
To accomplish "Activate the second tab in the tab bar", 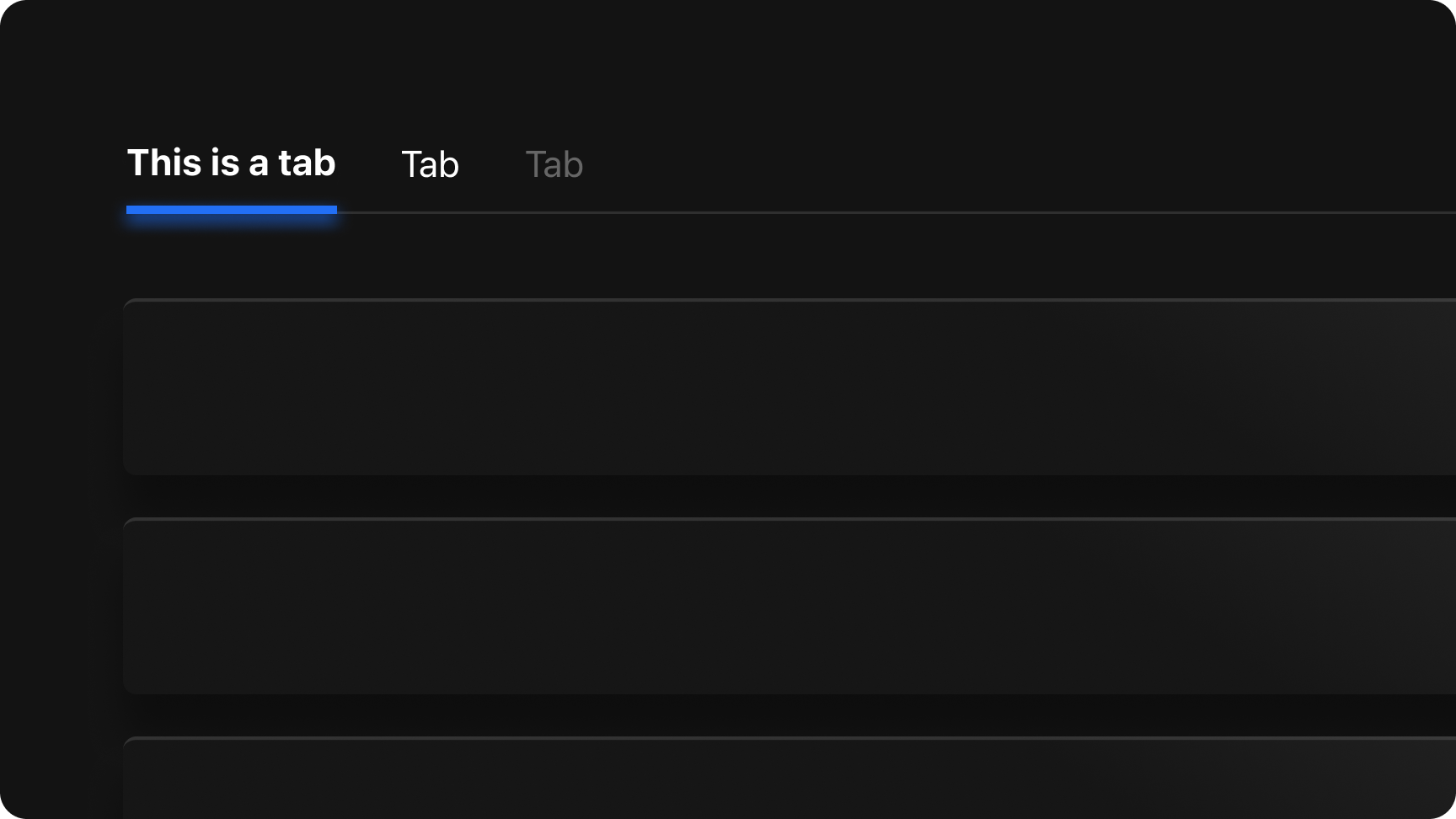I will [x=430, y=164].
